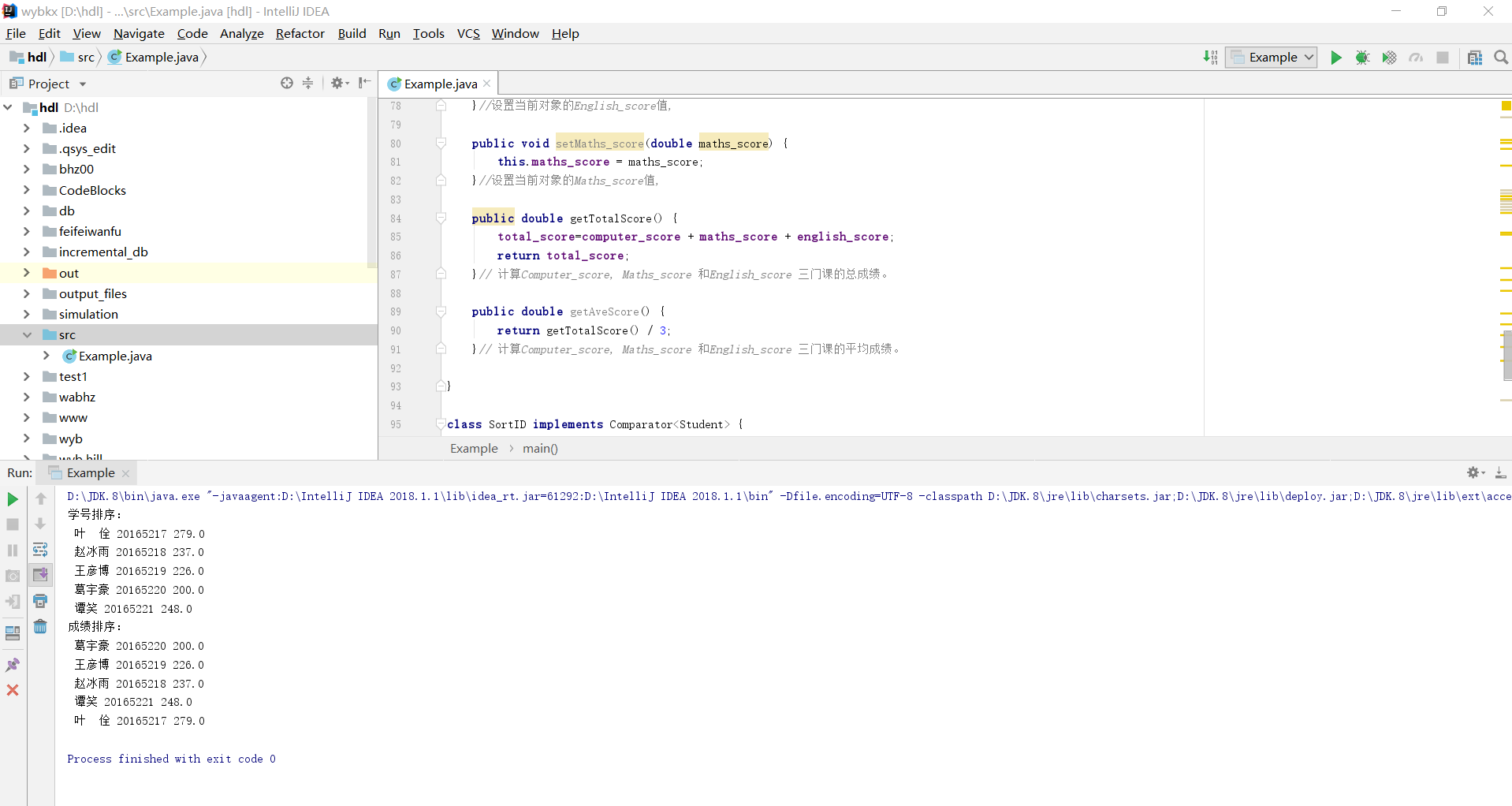Select the Example.java editor tab
This screenshot has width=1512, height=806.
[x=440, y=84]
